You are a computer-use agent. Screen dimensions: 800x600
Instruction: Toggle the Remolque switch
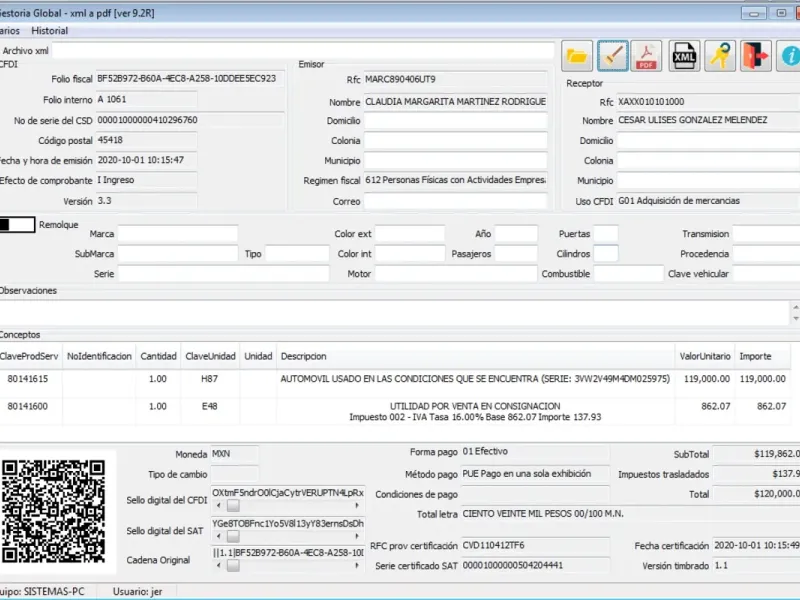click(18, 225)
